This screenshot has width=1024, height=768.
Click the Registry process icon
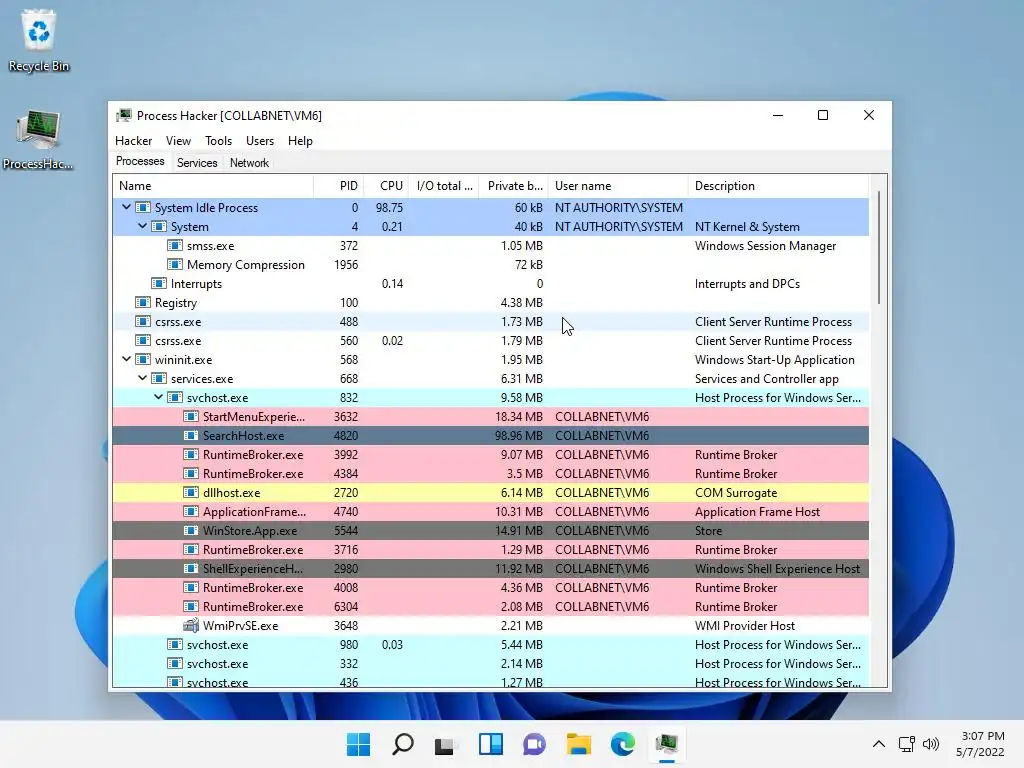[x=142, y=302]
